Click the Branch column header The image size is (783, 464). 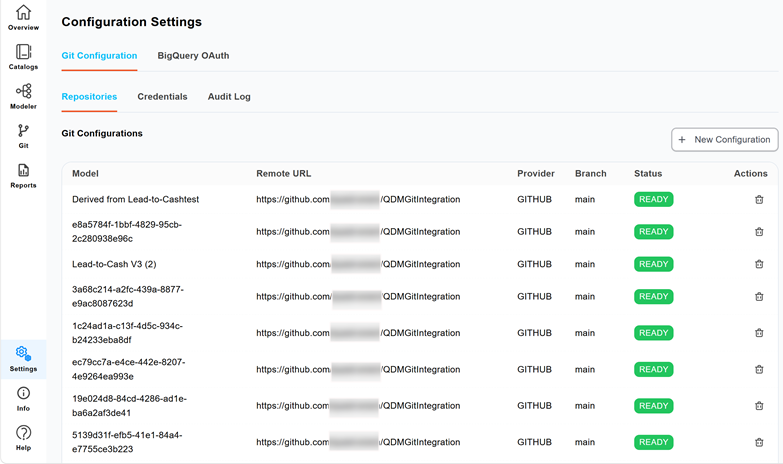point(591,174)
